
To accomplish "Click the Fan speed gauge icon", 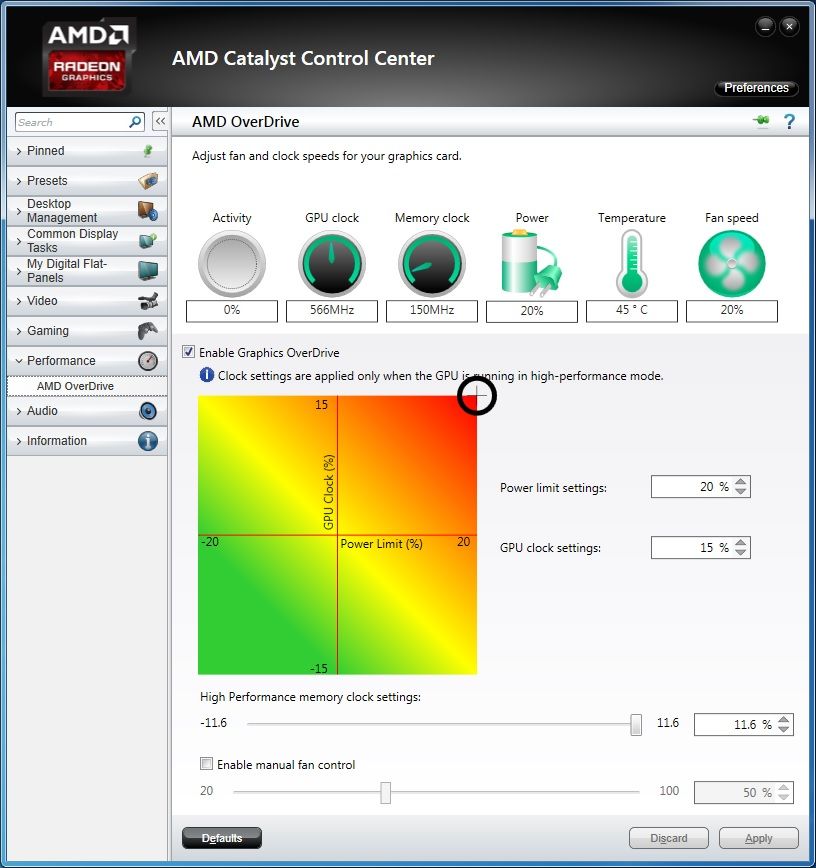I will click(x=731, y=264).
